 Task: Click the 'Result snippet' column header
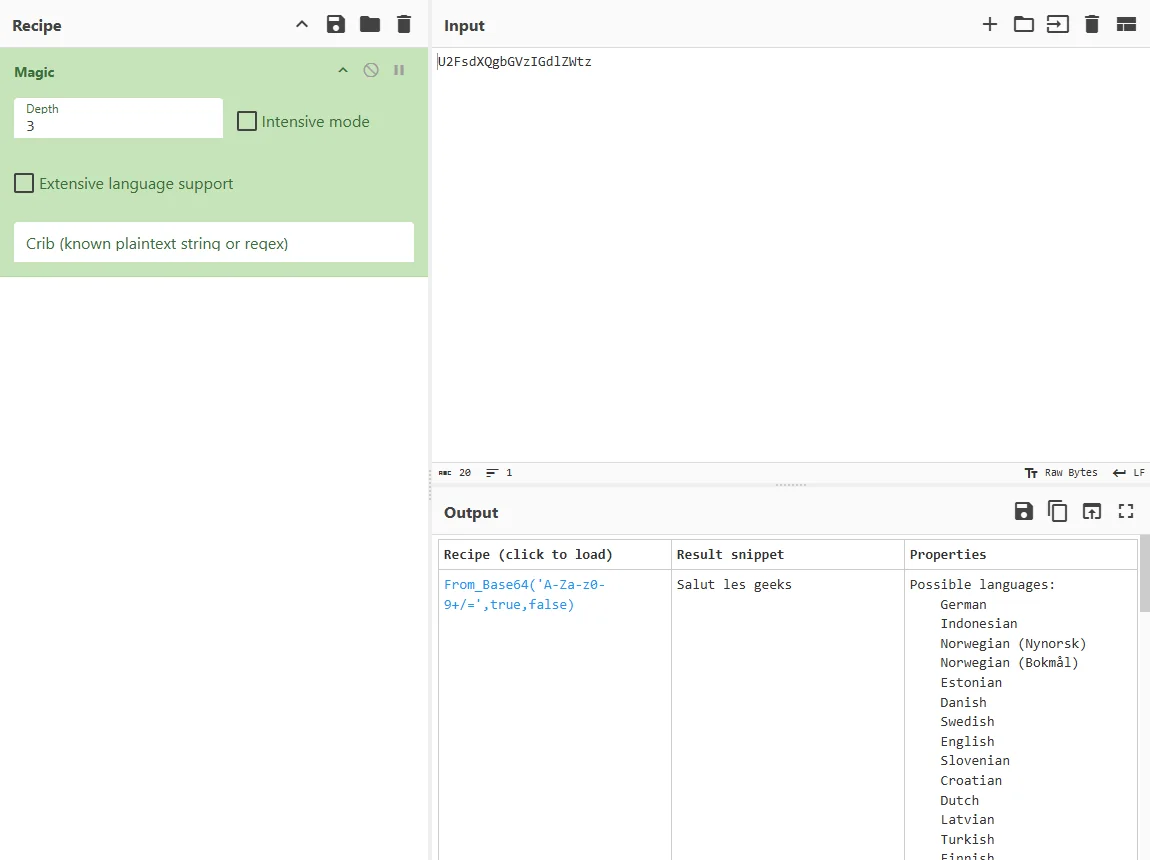coord(730,554)
